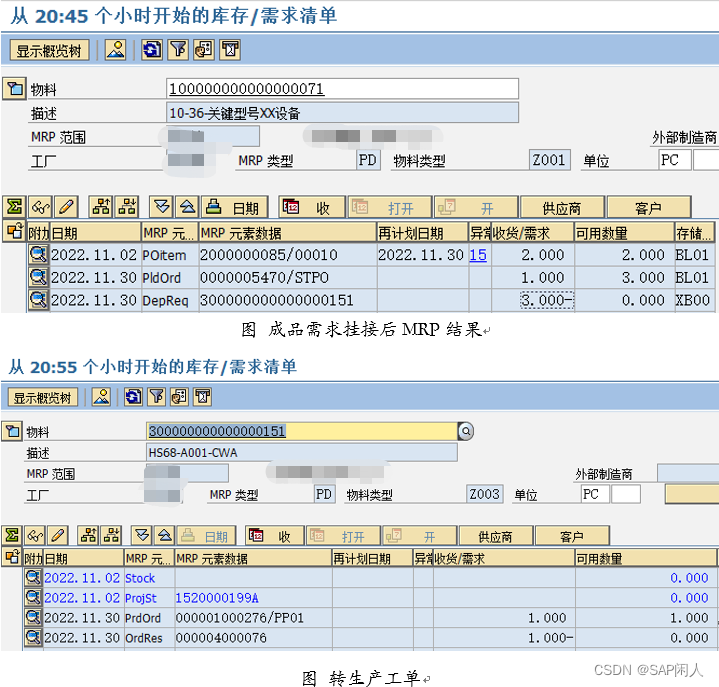The image size is (719, 687).
Task: Open details icon for DepReq row
Action: coord(38,300)
